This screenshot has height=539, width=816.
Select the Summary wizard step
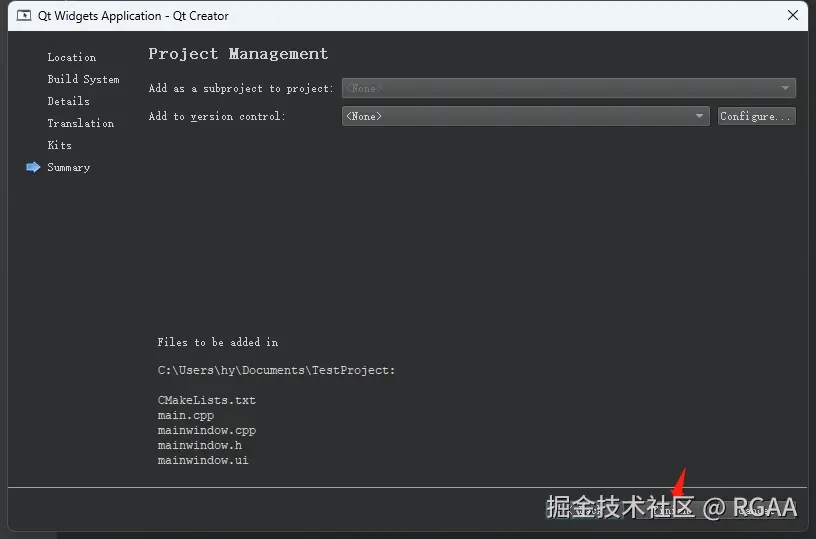(68, 167)
